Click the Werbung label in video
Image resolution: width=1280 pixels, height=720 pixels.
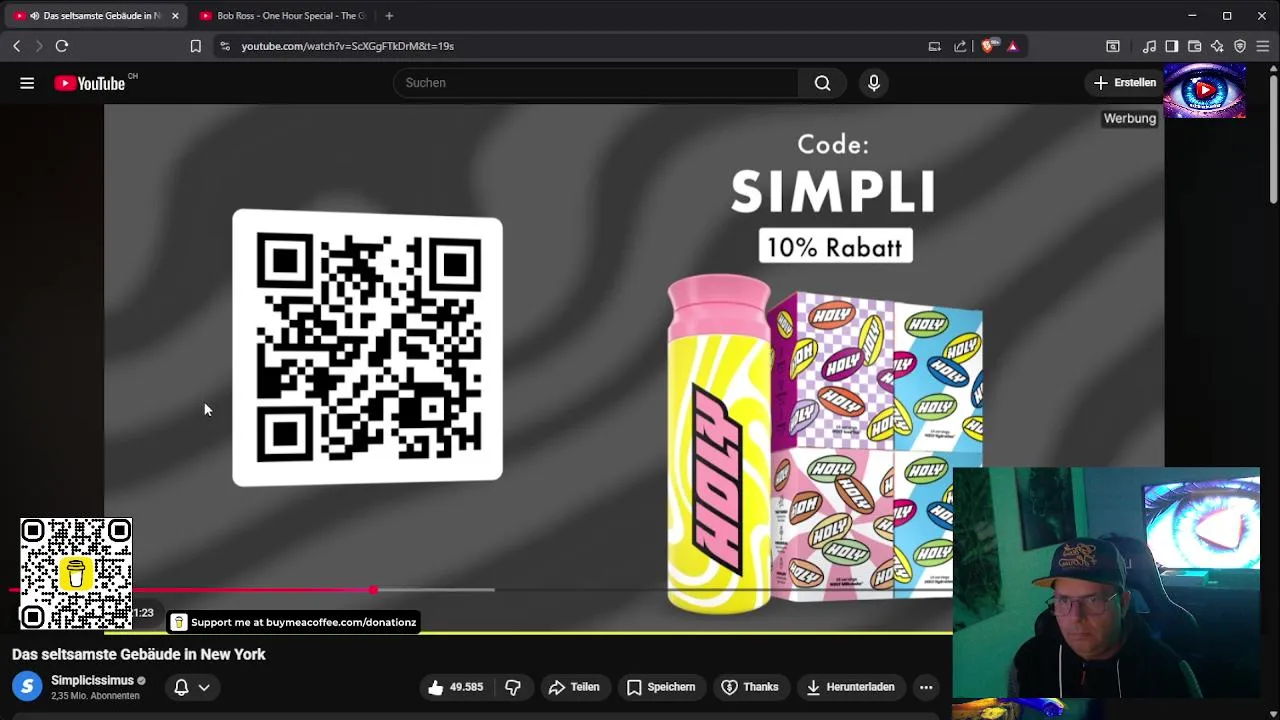click(x=1130, y=118)
